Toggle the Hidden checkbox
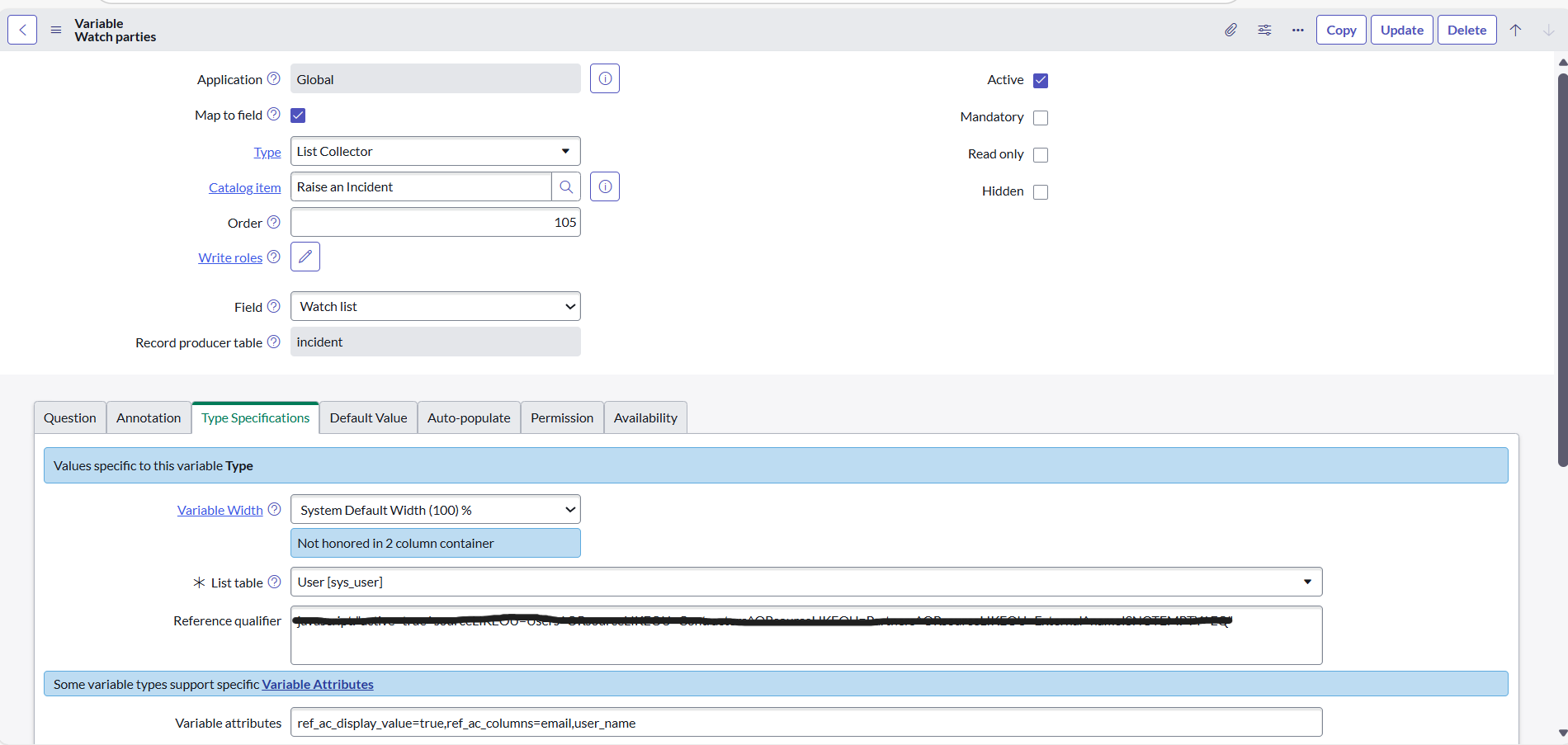The width and height of the screenshot is (1568, 745). point(1041,192)
